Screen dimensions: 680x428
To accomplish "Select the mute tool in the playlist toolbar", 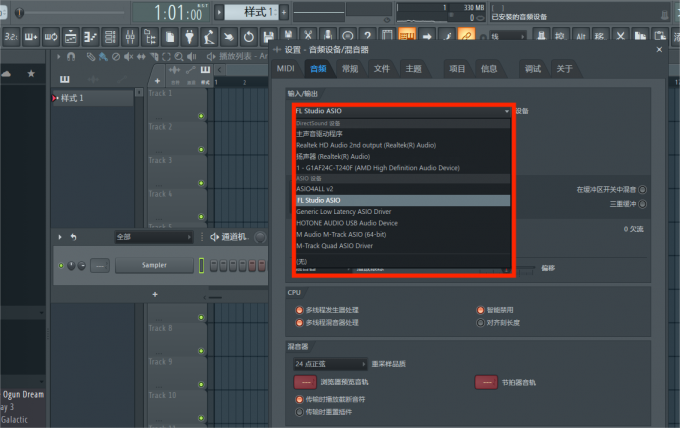I will click(128, 56).
